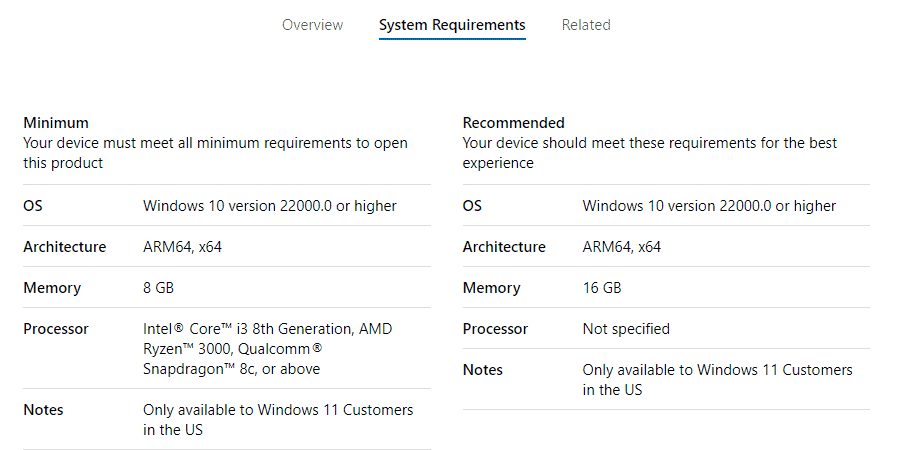Click the ARM64, x64 value under Recommended
The height and width of the screenshot is (450, 913).
(x=621, y=247)
